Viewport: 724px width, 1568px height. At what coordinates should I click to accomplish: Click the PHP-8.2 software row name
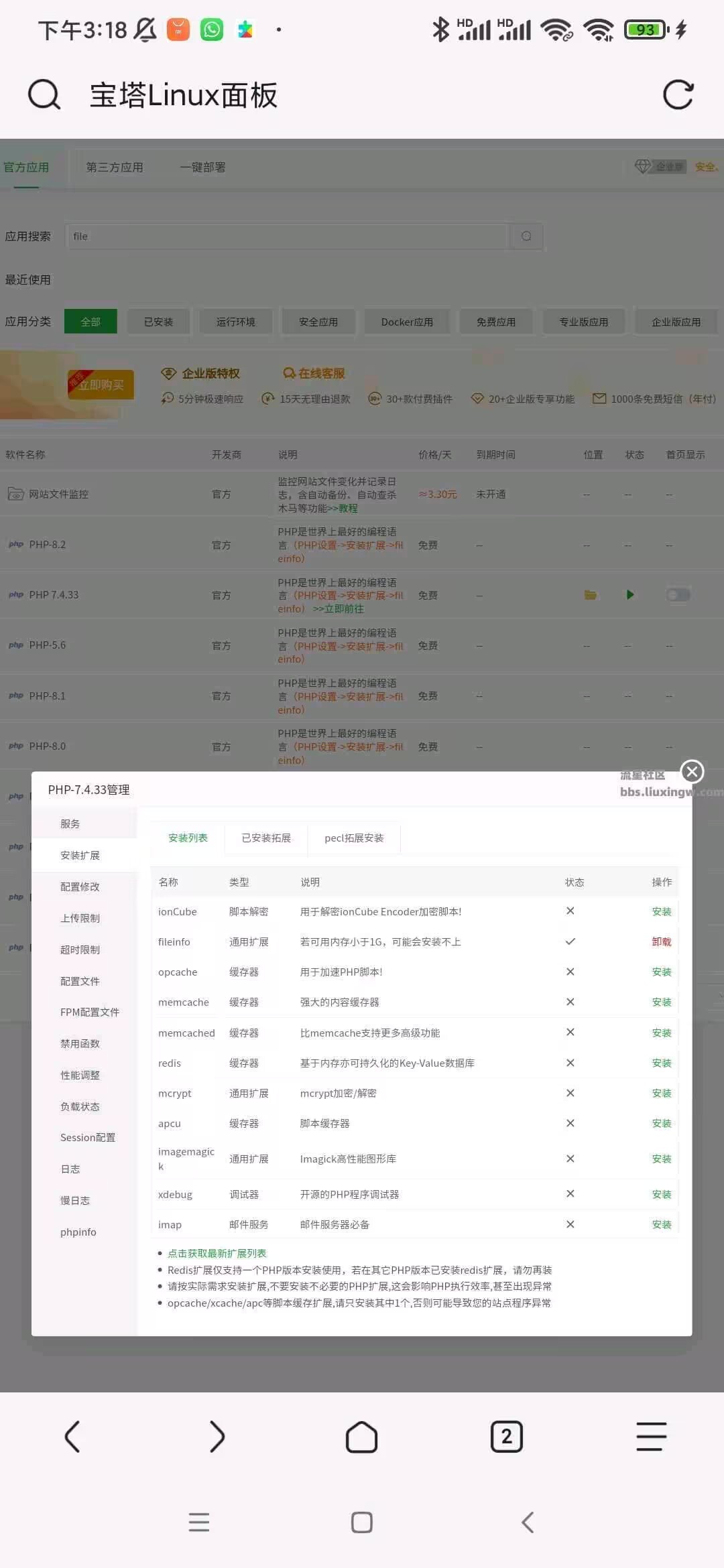(47, 544)
